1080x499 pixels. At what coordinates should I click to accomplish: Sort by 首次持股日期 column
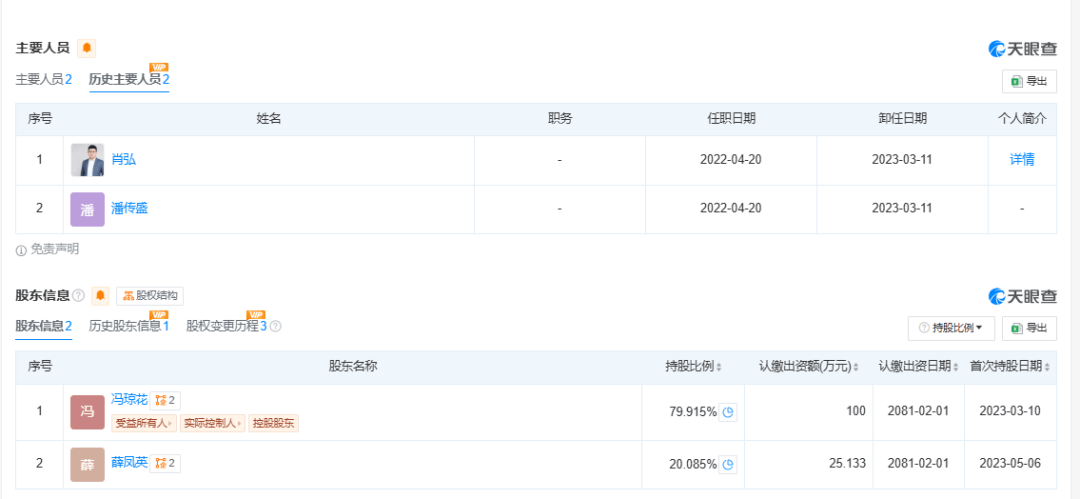coord(1010,366)
